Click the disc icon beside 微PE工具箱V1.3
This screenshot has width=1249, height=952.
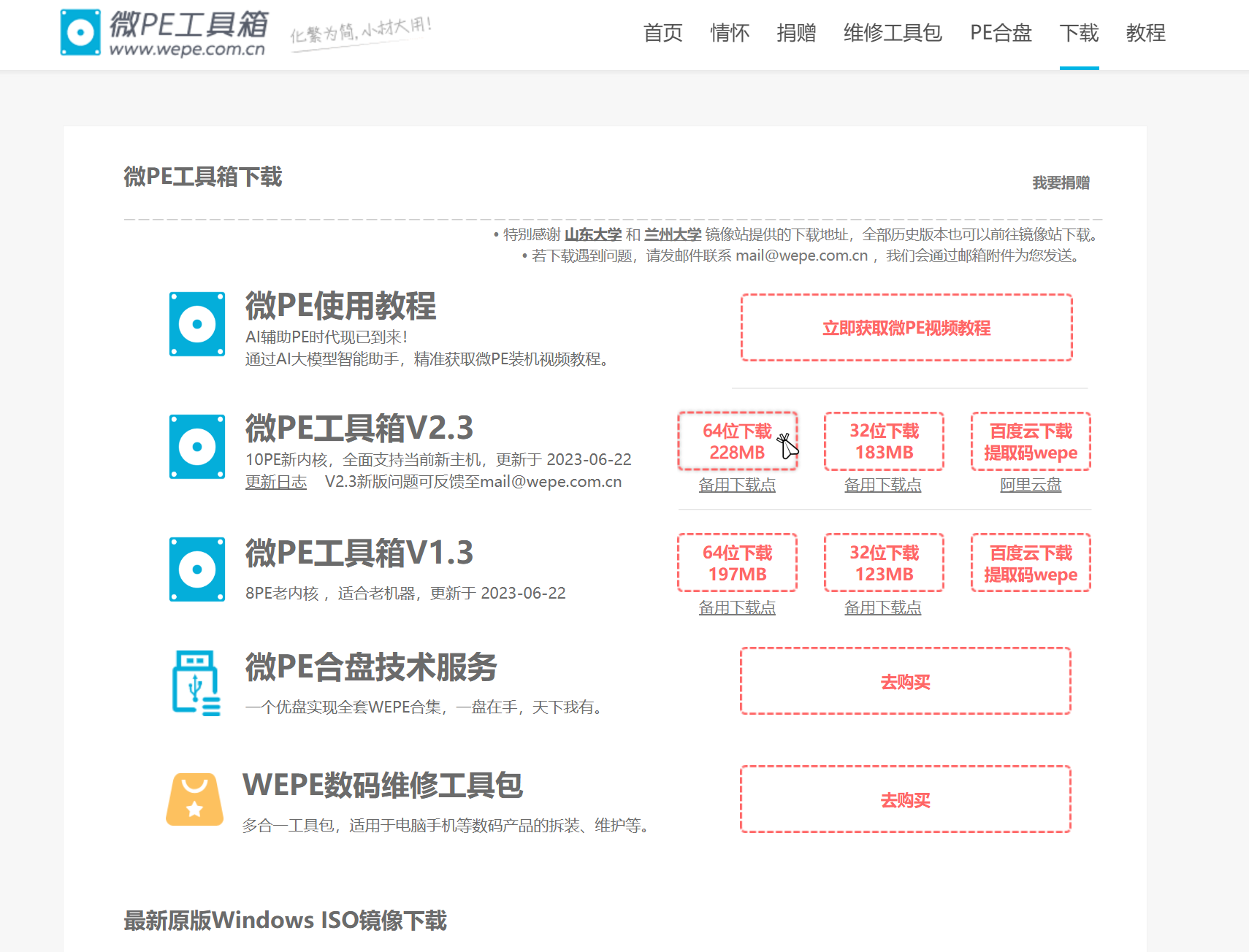point(197,569)
